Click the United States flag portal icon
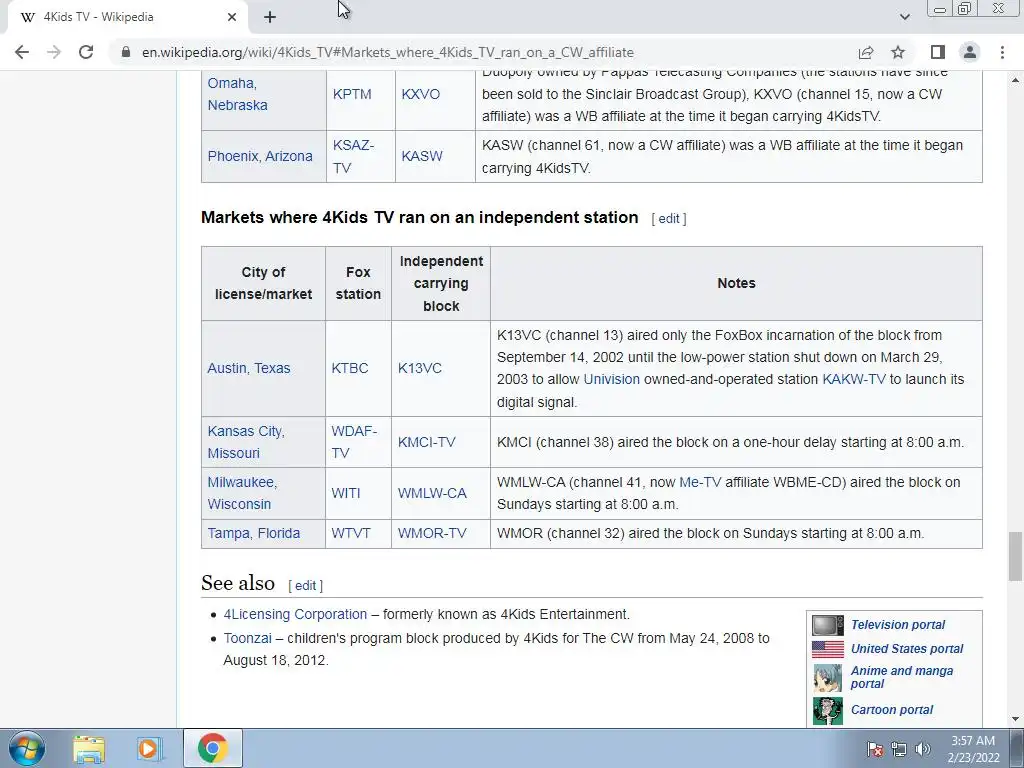Image resolution: width=1024 pixels, height=768 pixels. click(827, 648)
